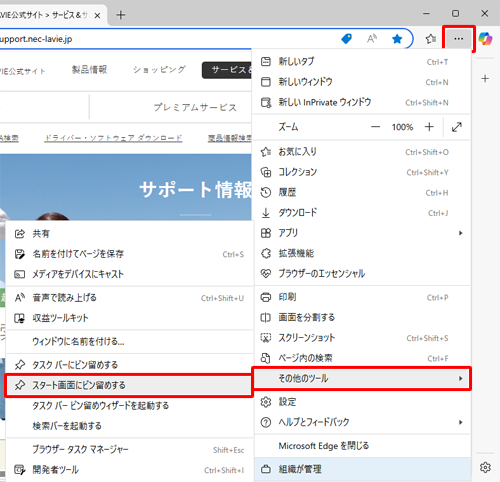Open 履歴 from the menu
Image resolution: width=500 pixels, height=482 pixels.
click(362, 193)
